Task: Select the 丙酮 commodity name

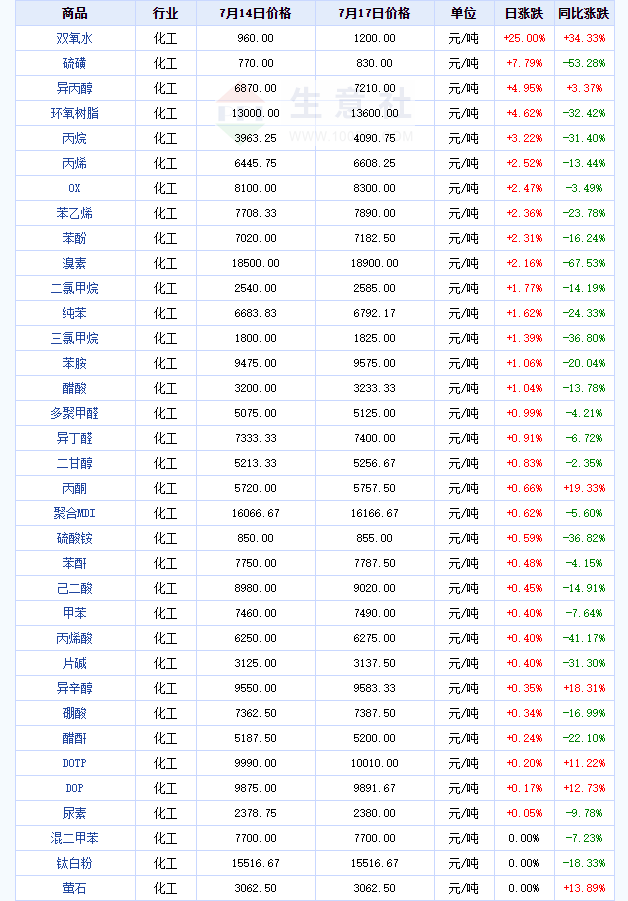Action: click(x=74, y=488)
